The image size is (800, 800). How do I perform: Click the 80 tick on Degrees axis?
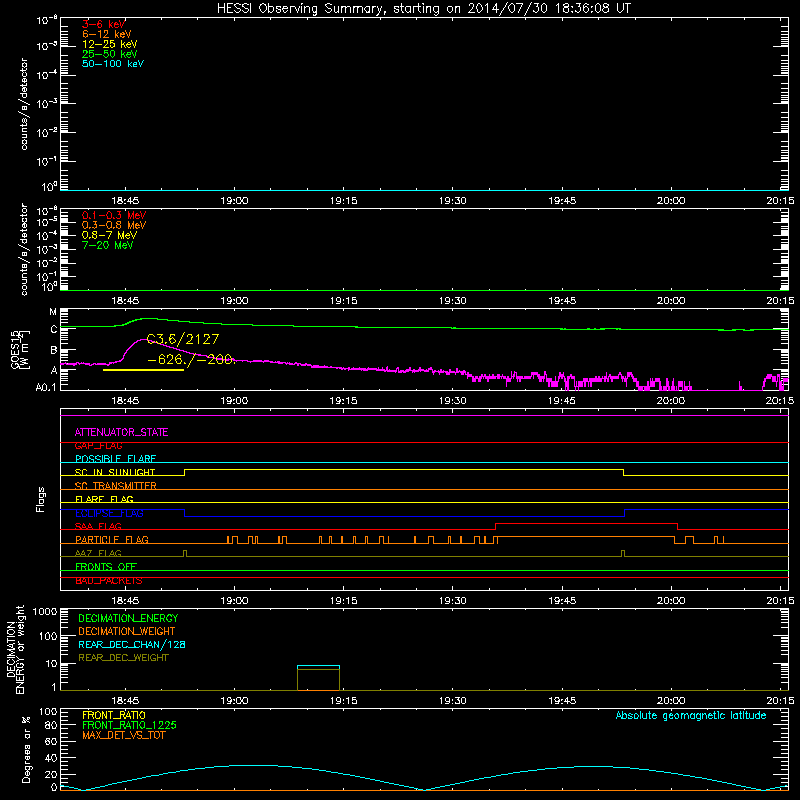pyautogui.click(x=51, y=725)
